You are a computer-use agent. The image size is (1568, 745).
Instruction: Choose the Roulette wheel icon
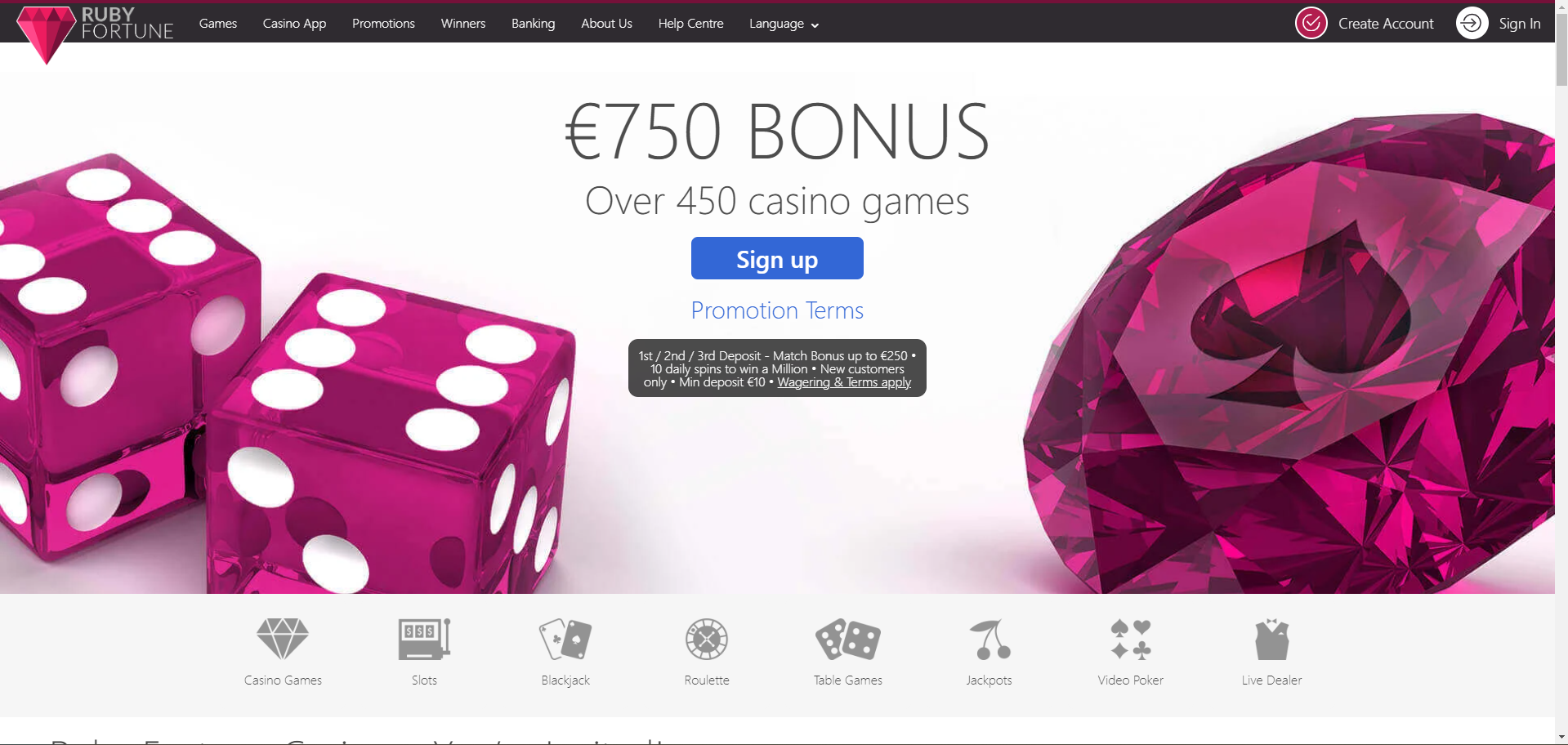707,639
